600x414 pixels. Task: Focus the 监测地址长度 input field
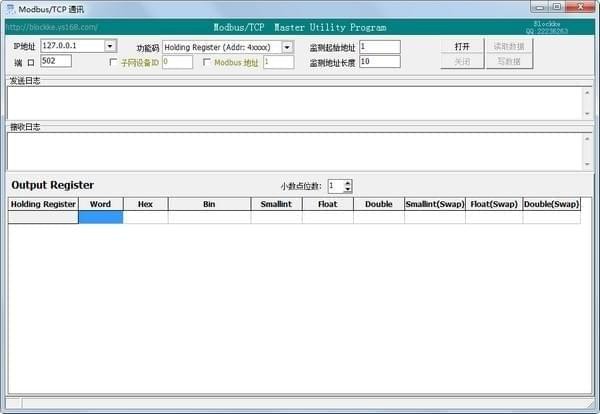(x=378, y=62)
